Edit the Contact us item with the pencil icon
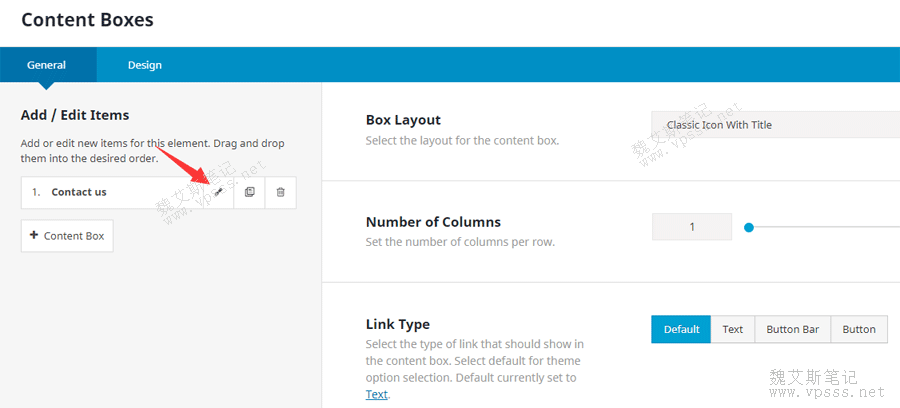 pos(219,192)
